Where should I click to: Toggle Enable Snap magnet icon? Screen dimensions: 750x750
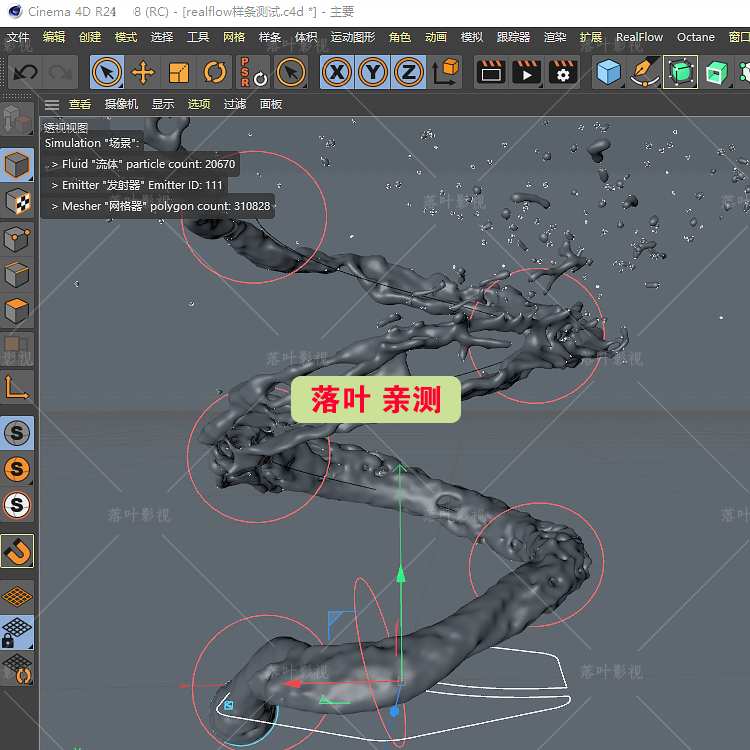pyautogui.click(x=17, y=551)
